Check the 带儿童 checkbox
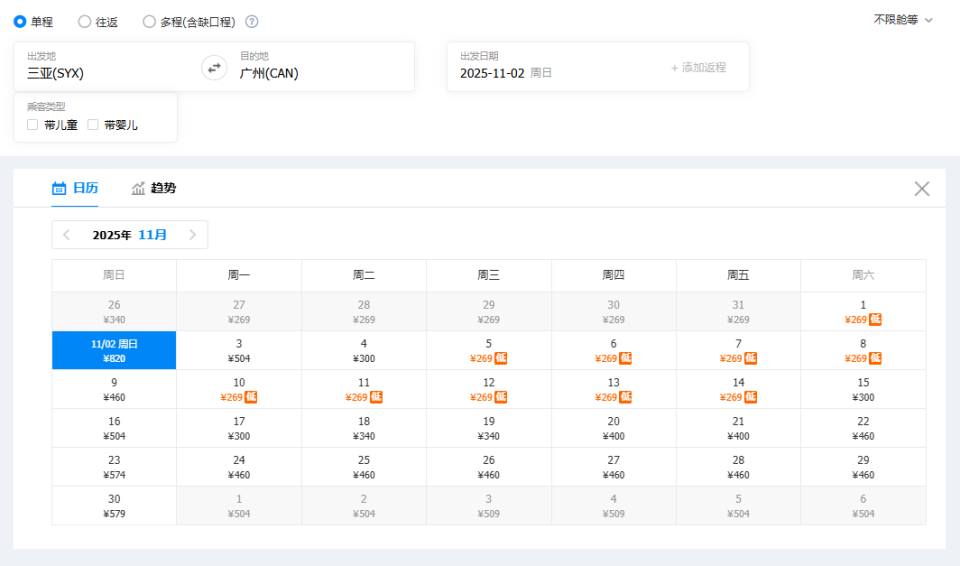 coord(33,125)
